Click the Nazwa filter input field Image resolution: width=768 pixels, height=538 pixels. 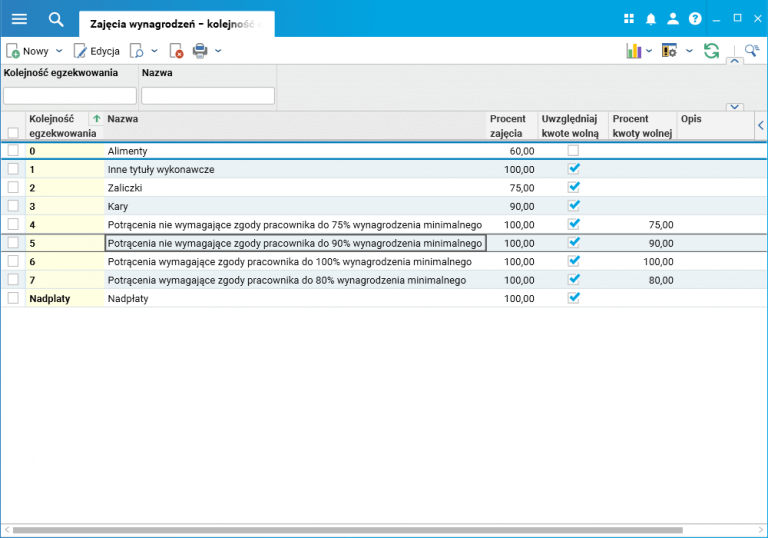point(208,96)
